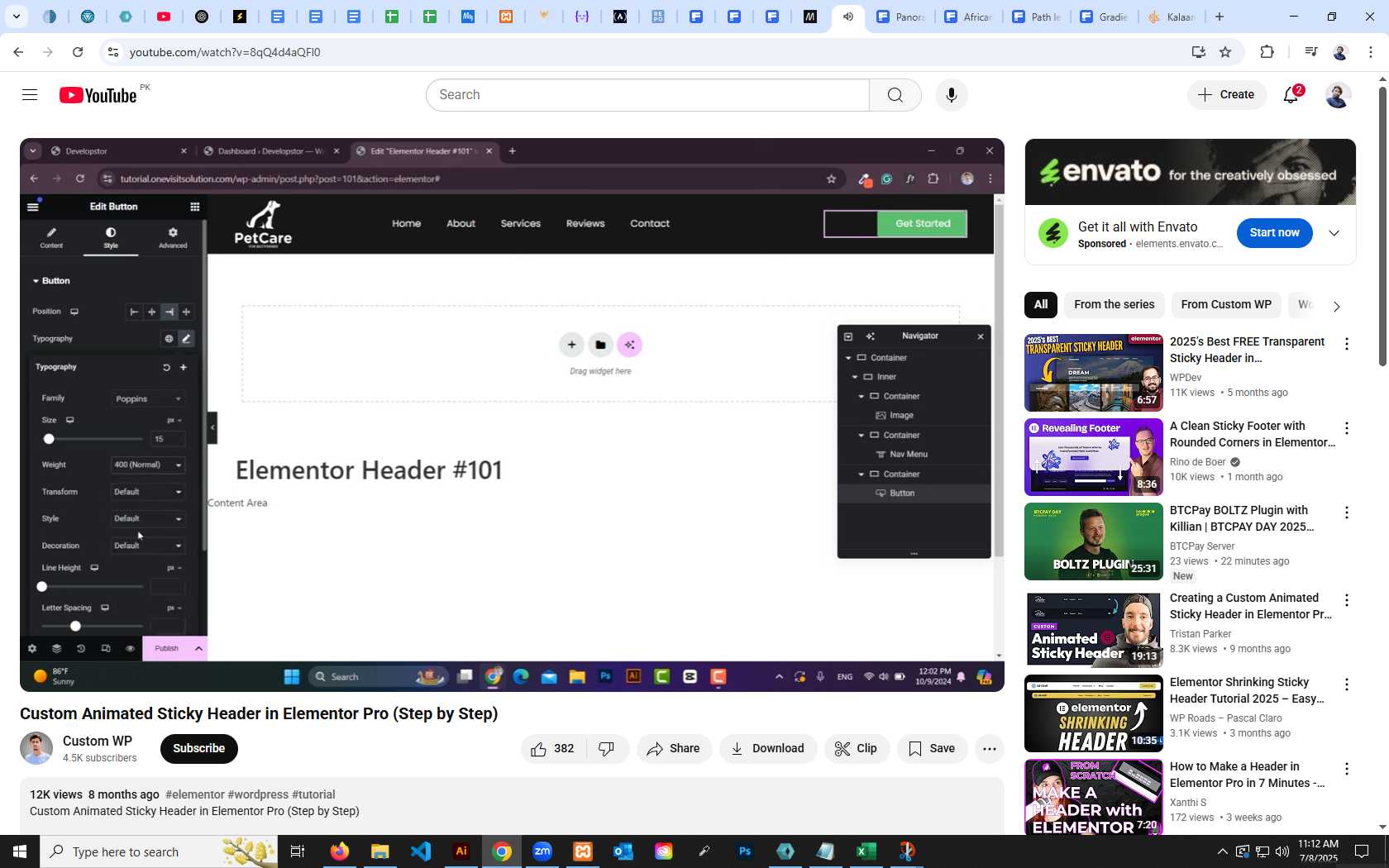Open the install app icon in address bar
Image resolution: width=1389 pixels, height=868 pixels.
click(x=1198, y=52)
